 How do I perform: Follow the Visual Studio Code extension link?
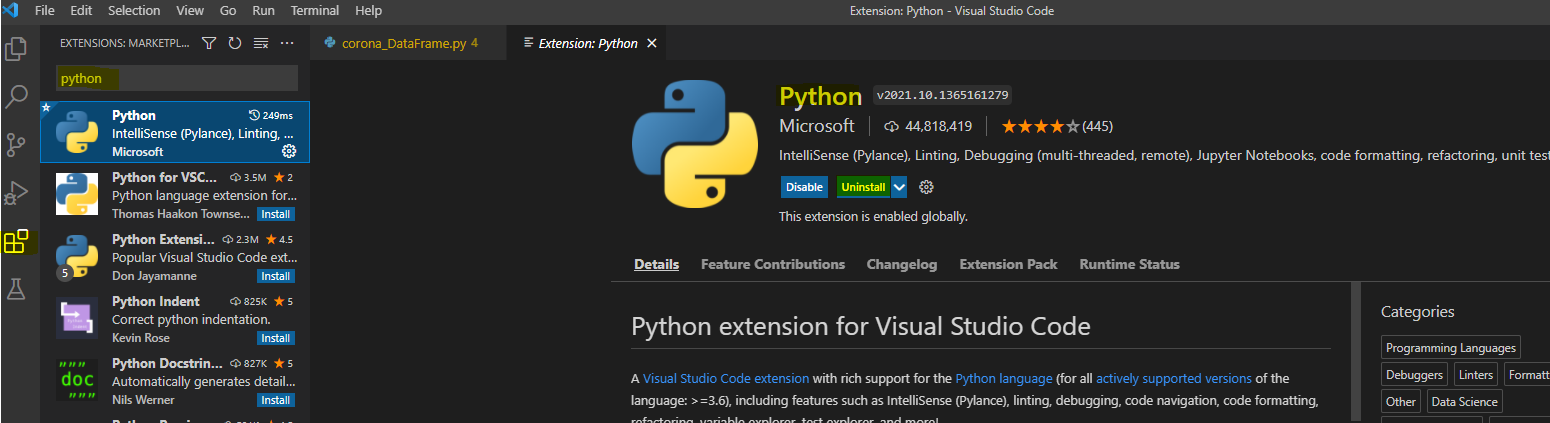pos(726,378)
